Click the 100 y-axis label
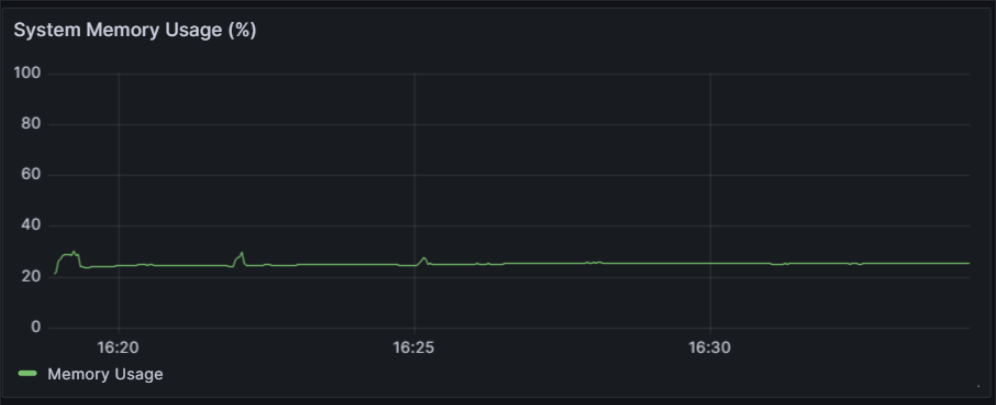 (x=27, y=74)
